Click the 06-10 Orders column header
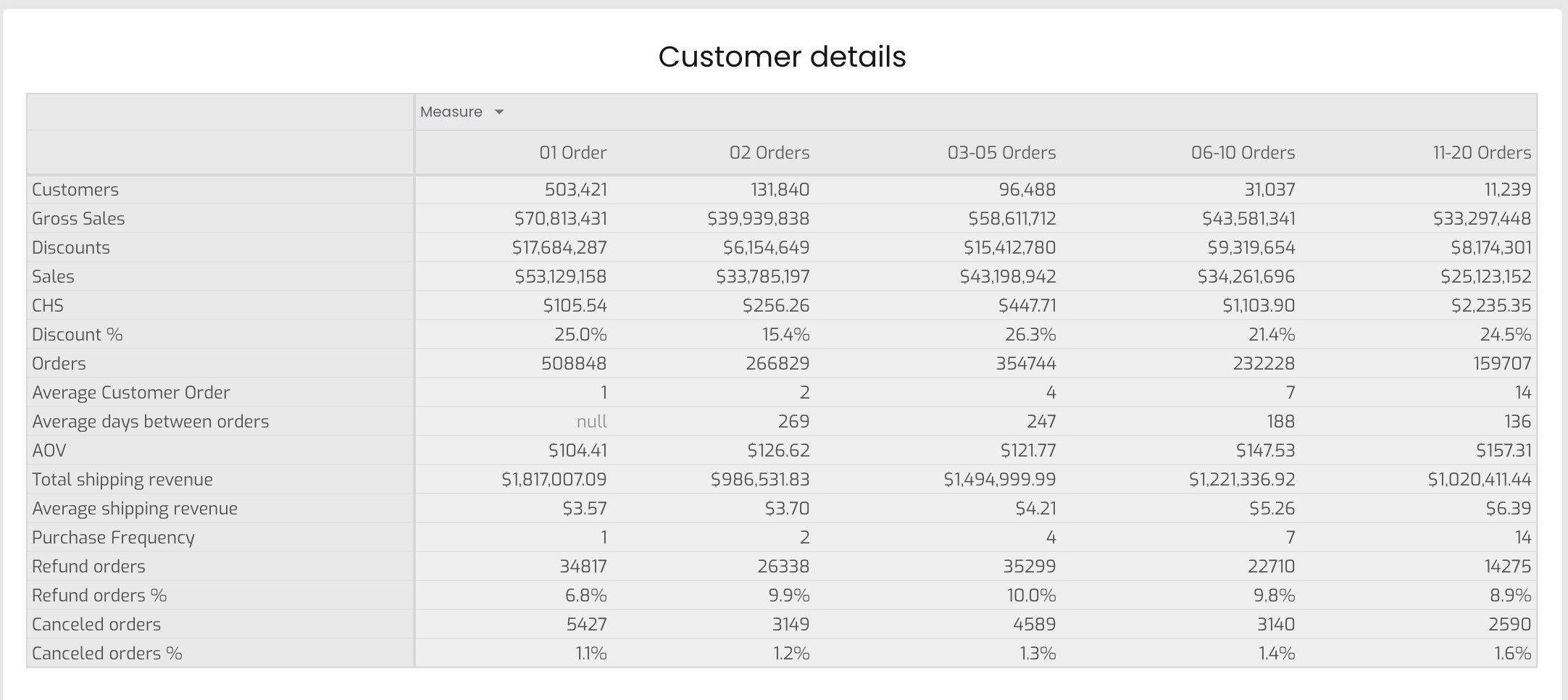Image resolution: width=1568 pixels, height=700 pixels. coord(1243,153)
